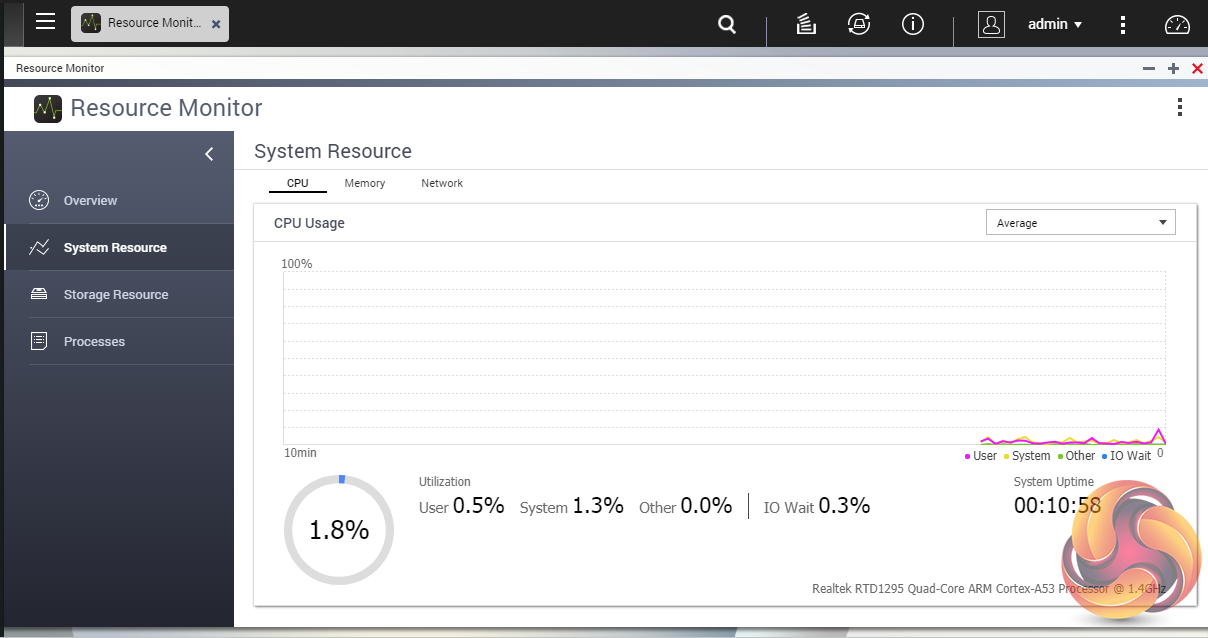This screenshot has height=638, width=1208.
Task: Open Processes in the sidebar
Action: tap(119, 341)
